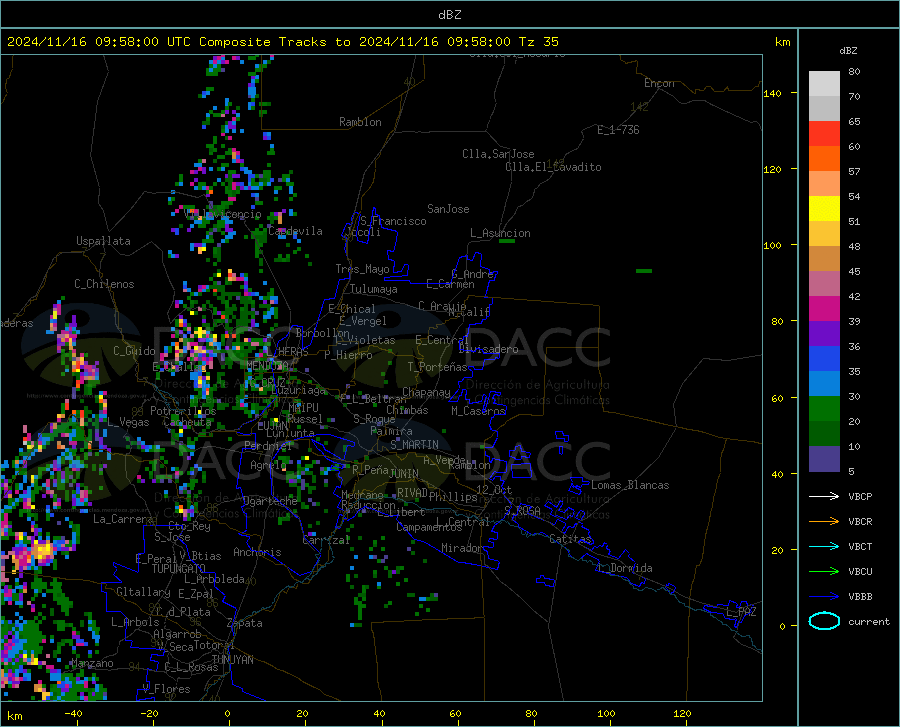This screenshot has height=727, width=900.
Task: Click the MENDOZA city label
Action: 267,365
